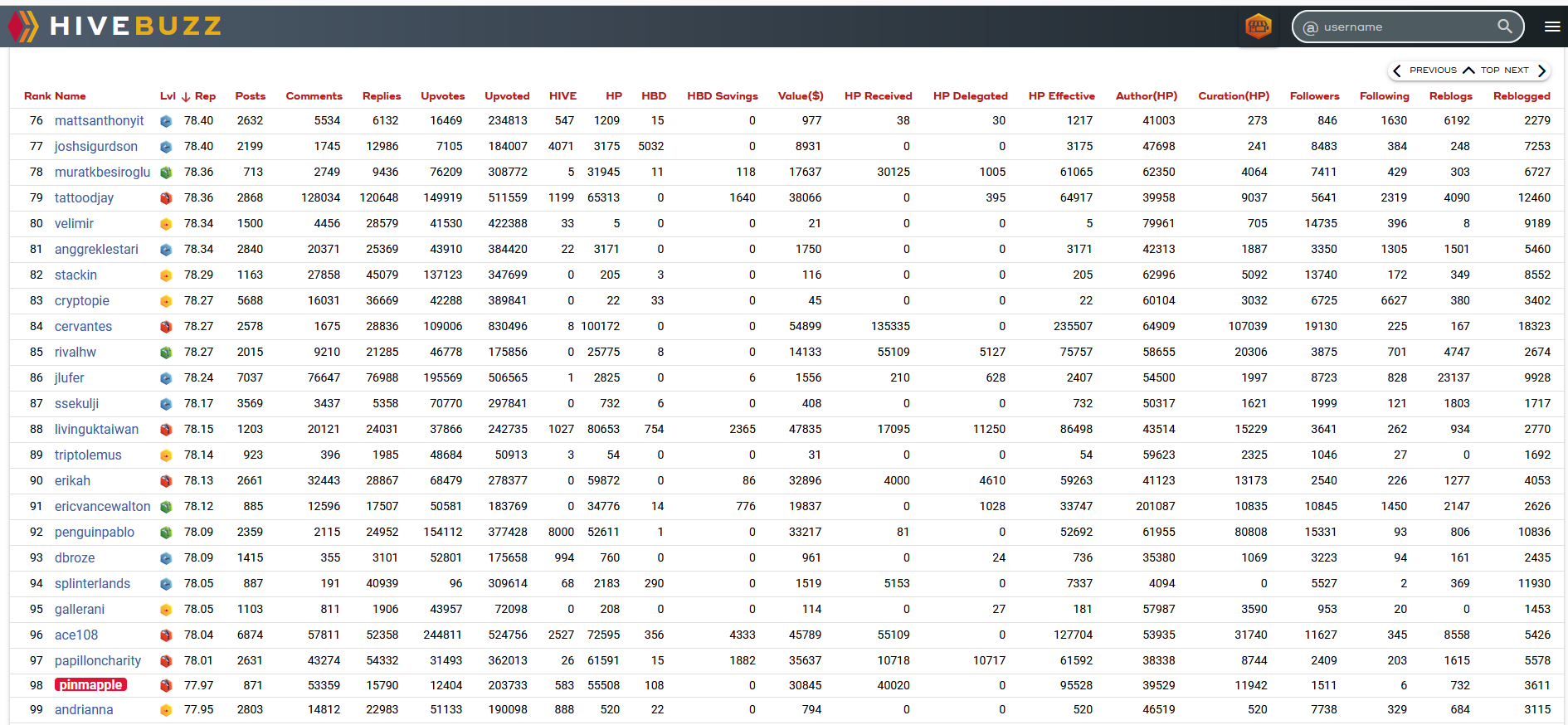The image size is (1568, 725).
Task: Sort table by Comments column
Action: (x=314, y=96)
